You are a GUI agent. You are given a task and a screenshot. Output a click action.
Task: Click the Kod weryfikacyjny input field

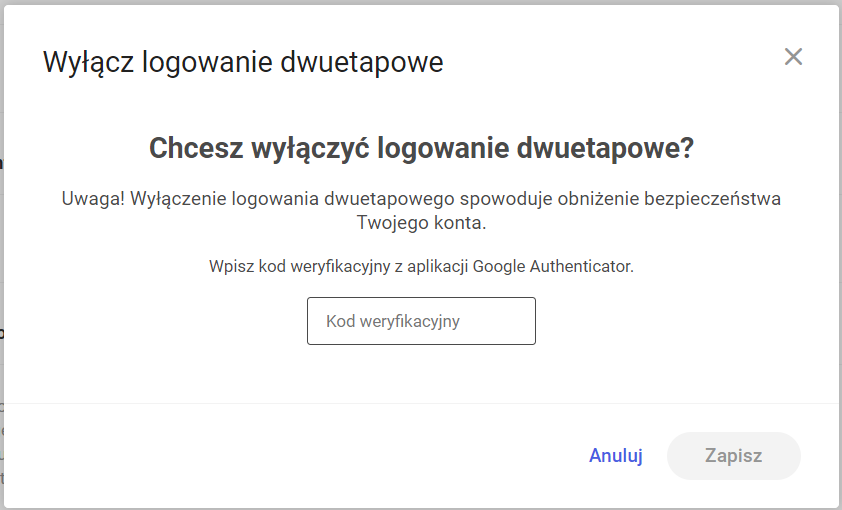421,321
